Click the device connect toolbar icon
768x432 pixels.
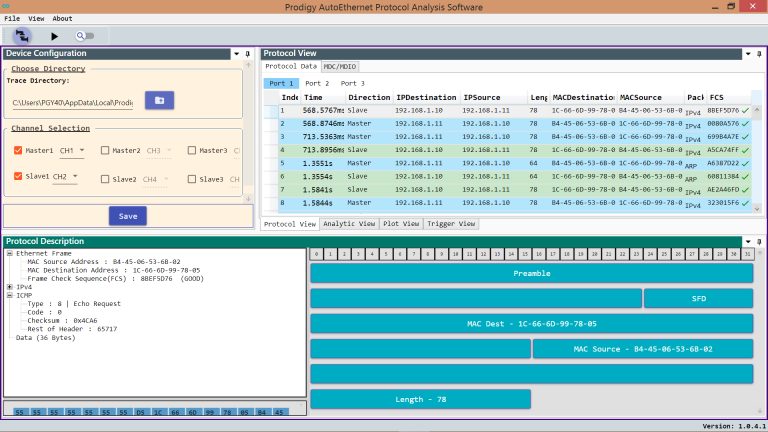coord(22,36)
